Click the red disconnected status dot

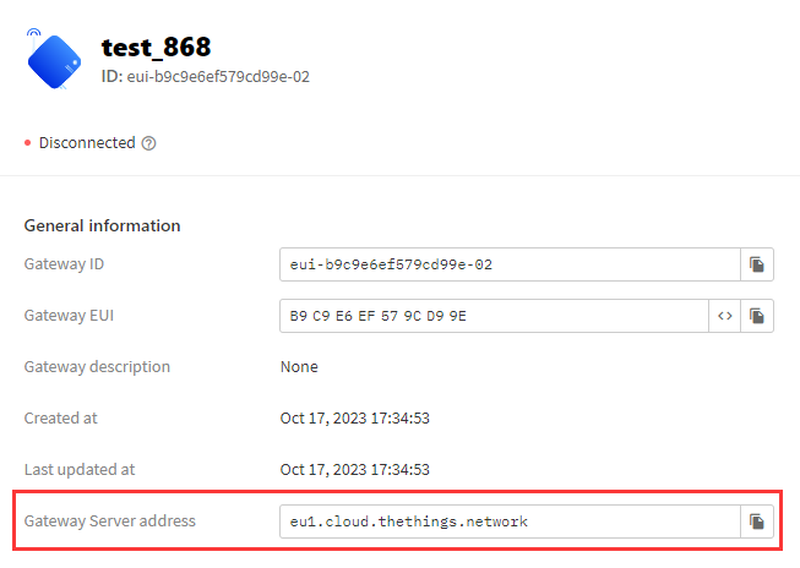pos(28,144)
